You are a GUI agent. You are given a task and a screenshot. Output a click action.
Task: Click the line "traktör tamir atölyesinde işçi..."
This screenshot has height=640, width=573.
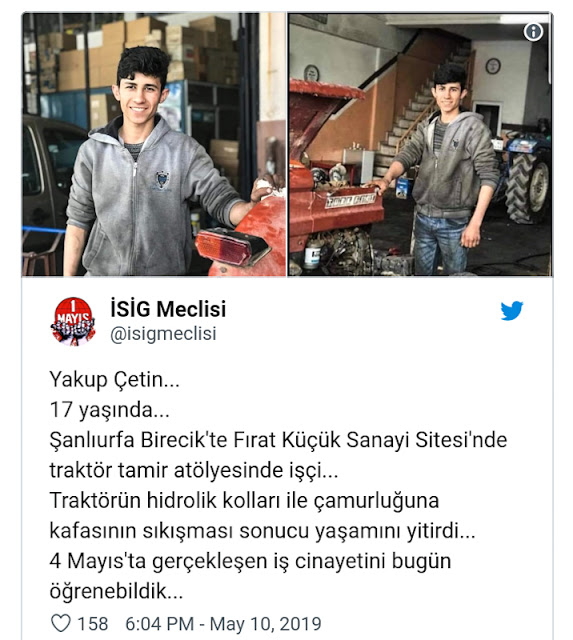[x=194, y=470]
